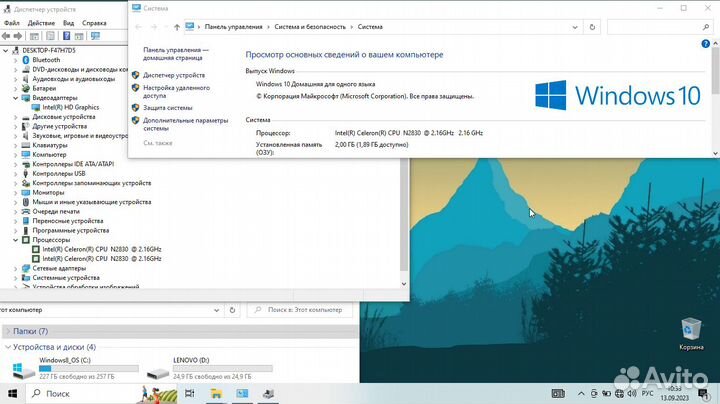The width and height of the screenshot is (720, 404).
Task: Click the System control panel taskbar icon
Action: click(x=242, y=393)
